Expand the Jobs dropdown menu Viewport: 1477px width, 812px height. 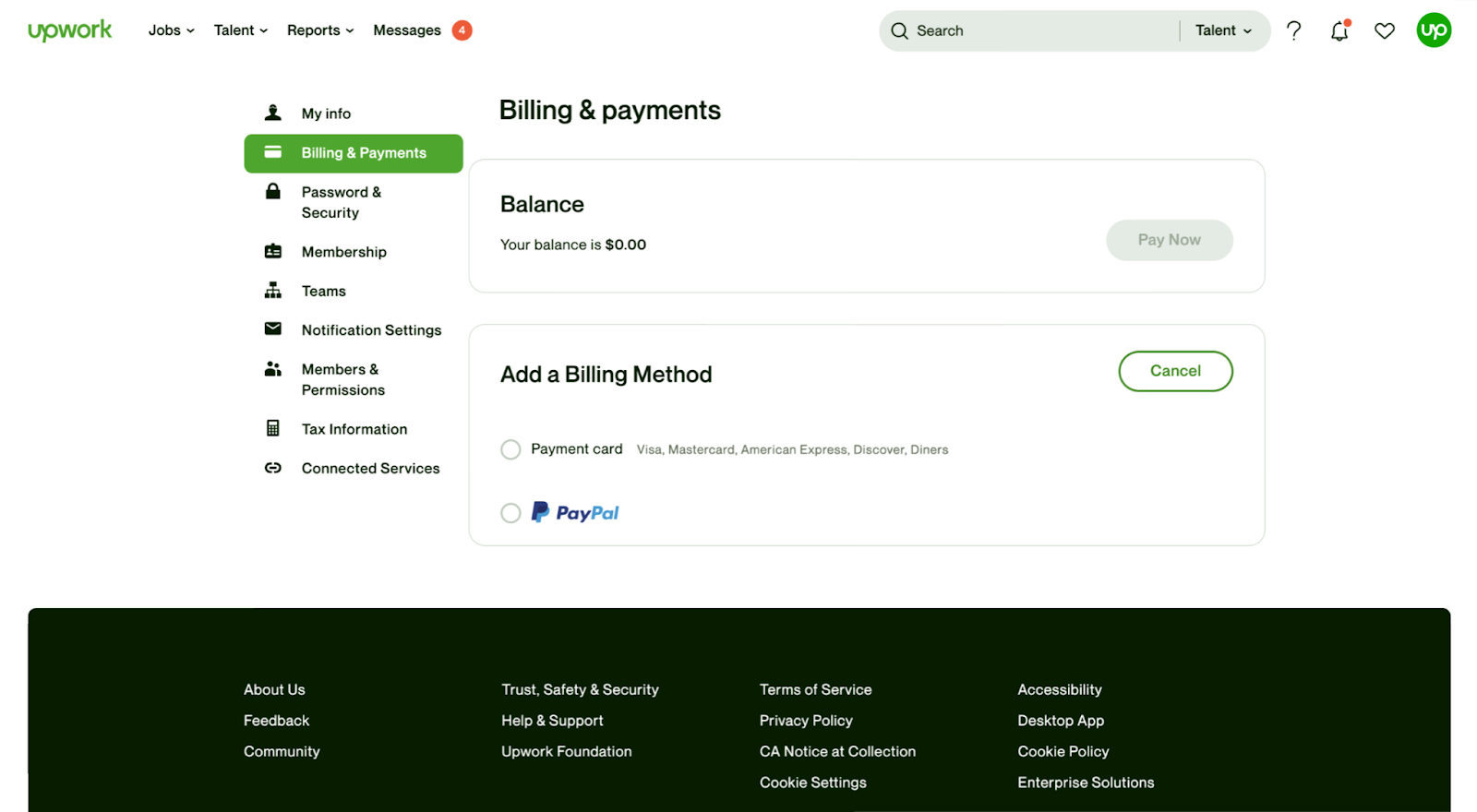[172, 30]
